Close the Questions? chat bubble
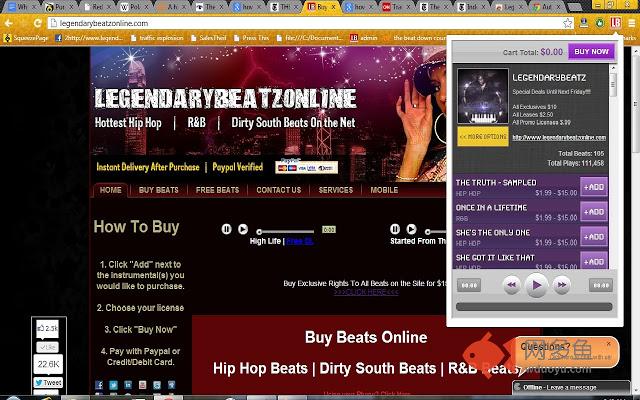The image size is (640, 400). point(609,344)
